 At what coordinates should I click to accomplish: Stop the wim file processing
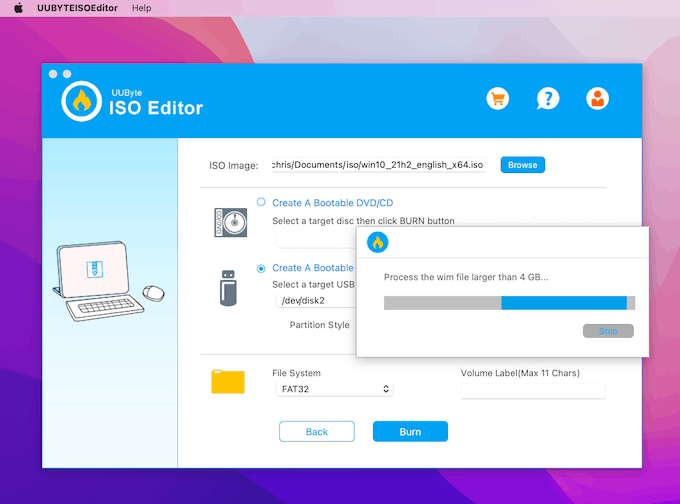tap(608, 331)
